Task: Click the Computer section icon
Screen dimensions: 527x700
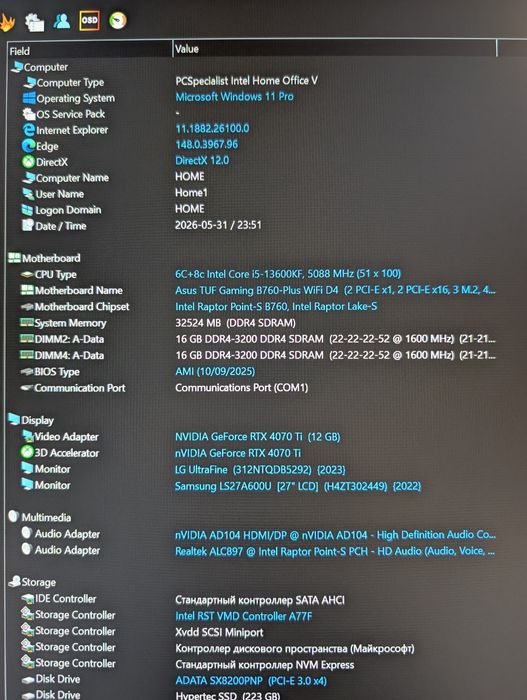Action: coord(17,67)
